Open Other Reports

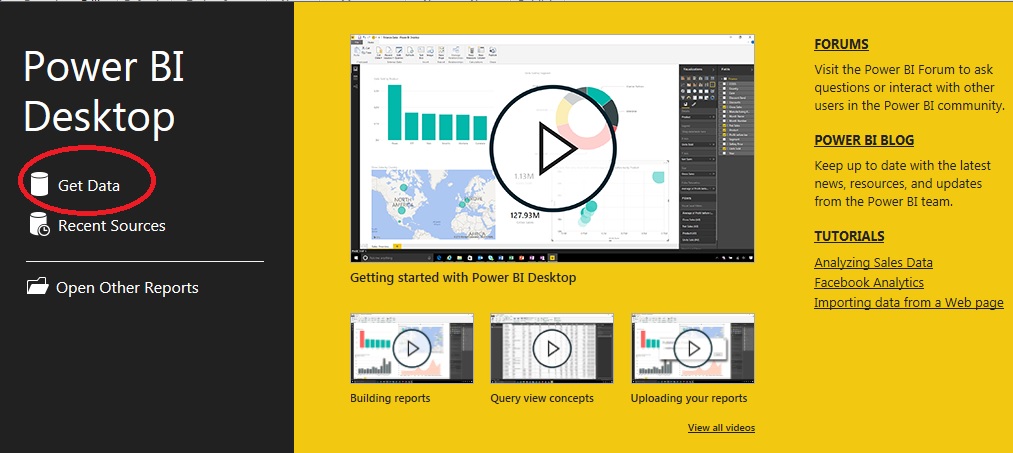click(127, 288)
